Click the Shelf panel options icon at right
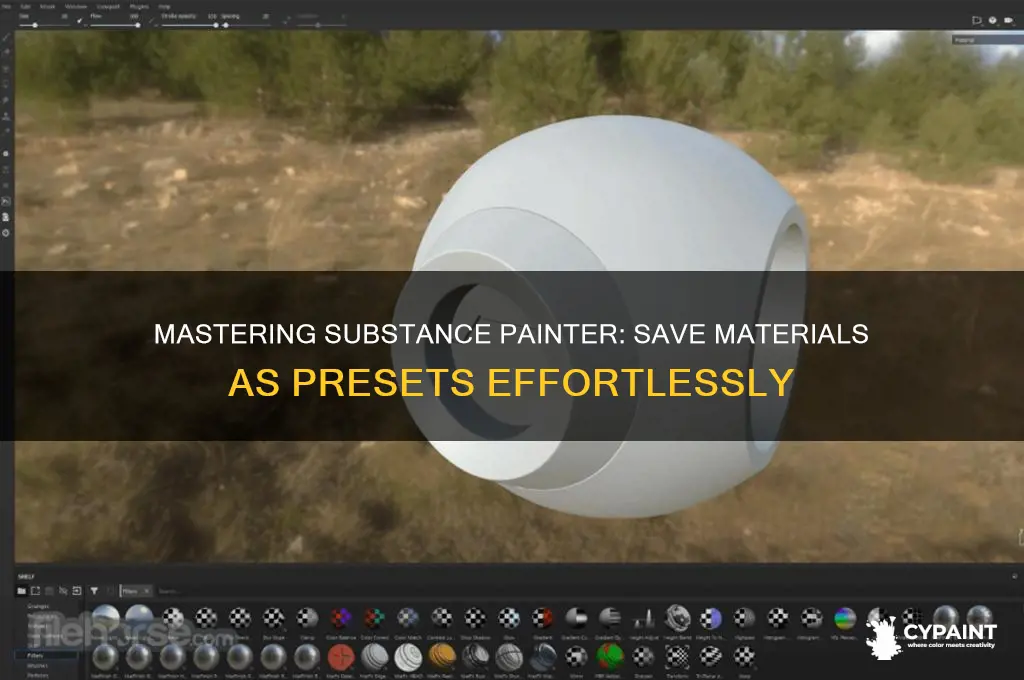 [x=1014, y=576]
